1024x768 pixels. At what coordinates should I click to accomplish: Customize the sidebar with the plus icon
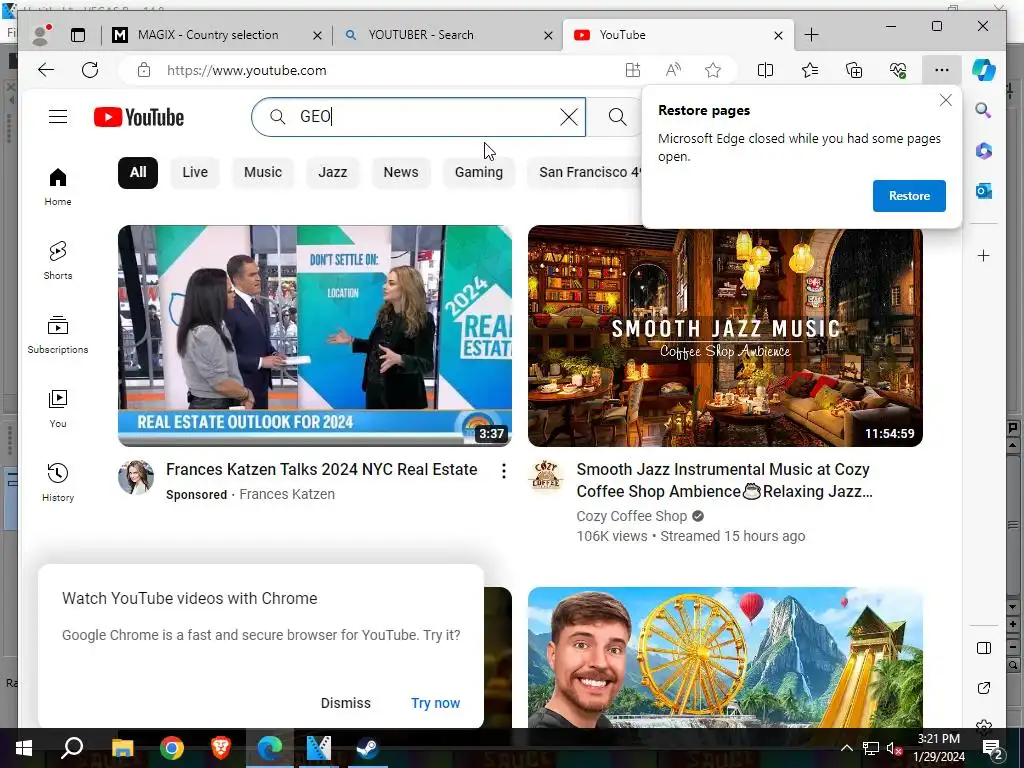coord(984,255)
